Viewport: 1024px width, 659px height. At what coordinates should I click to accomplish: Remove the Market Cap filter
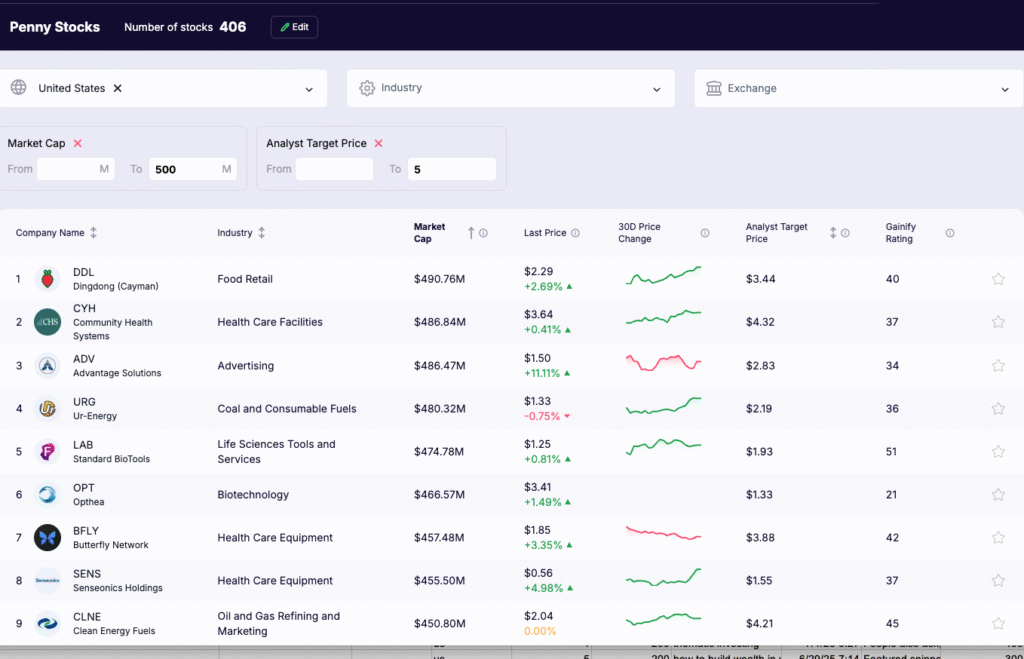point(78,143)
